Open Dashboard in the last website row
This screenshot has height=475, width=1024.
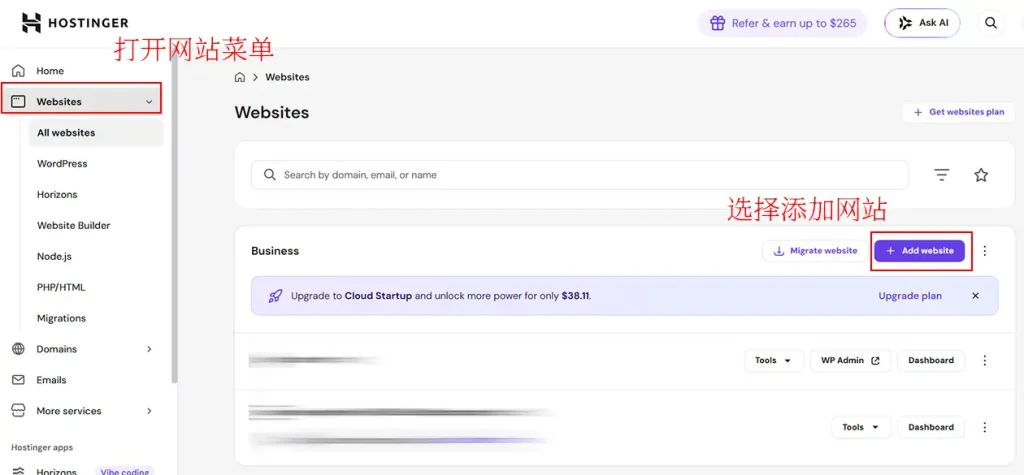tap(931, 427)
